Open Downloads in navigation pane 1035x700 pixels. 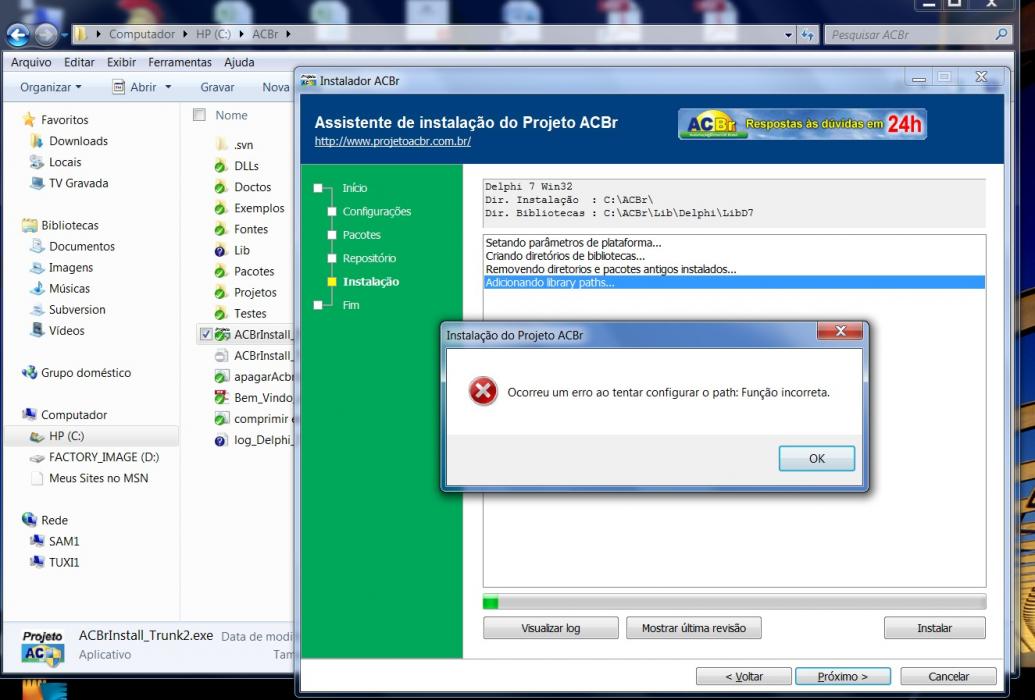(78, 141)
